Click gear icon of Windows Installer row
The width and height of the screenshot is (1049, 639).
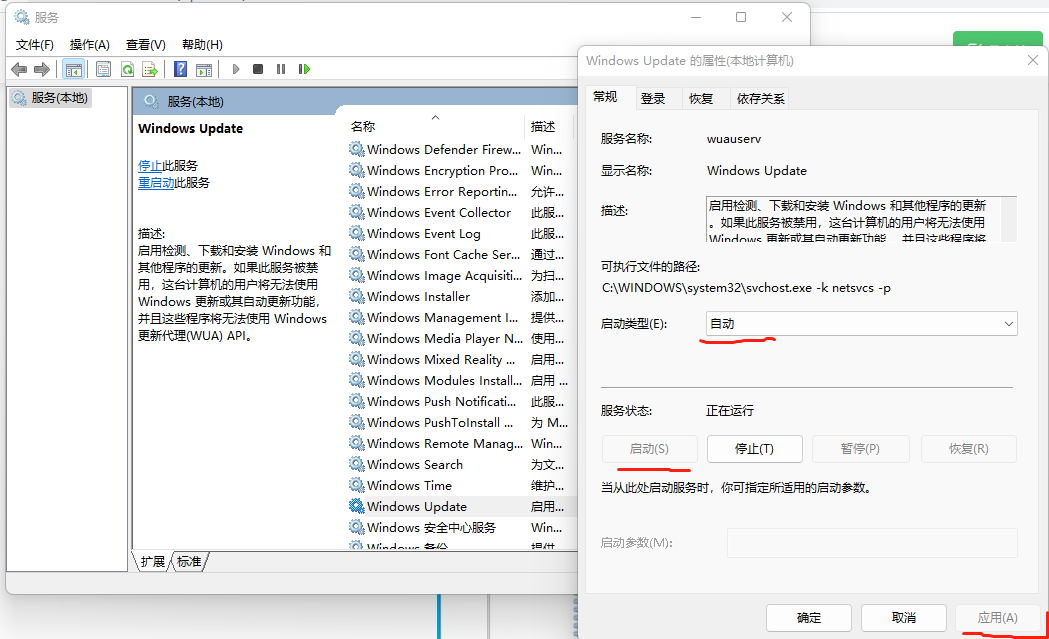(x=357, y=296)
